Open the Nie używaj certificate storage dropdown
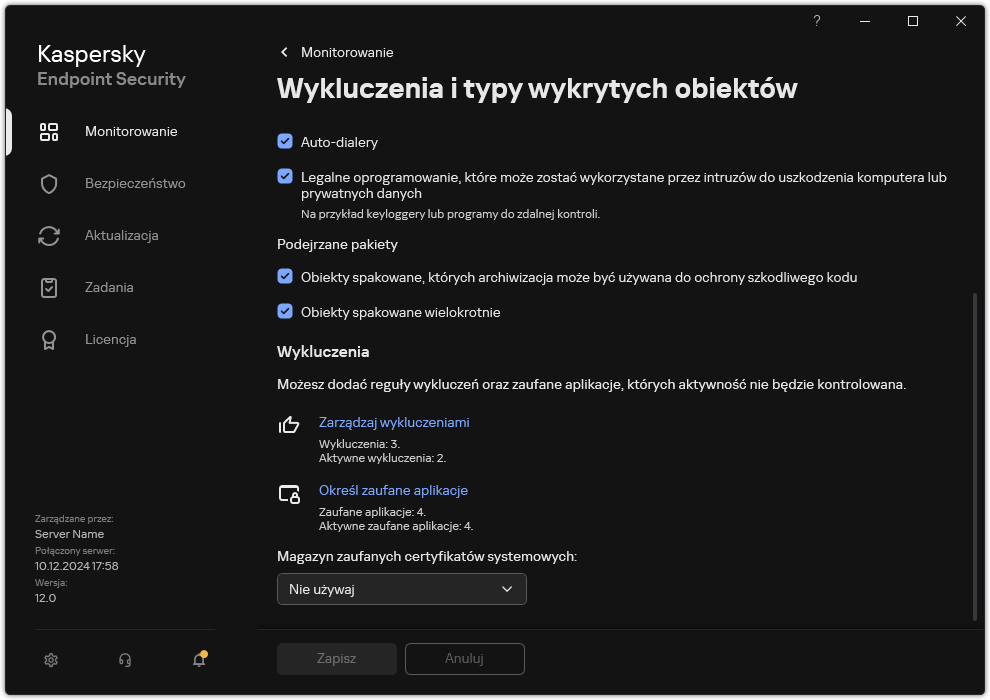This screenshot has height=700, width=990. pyautogui.click(x=401, y=589)
